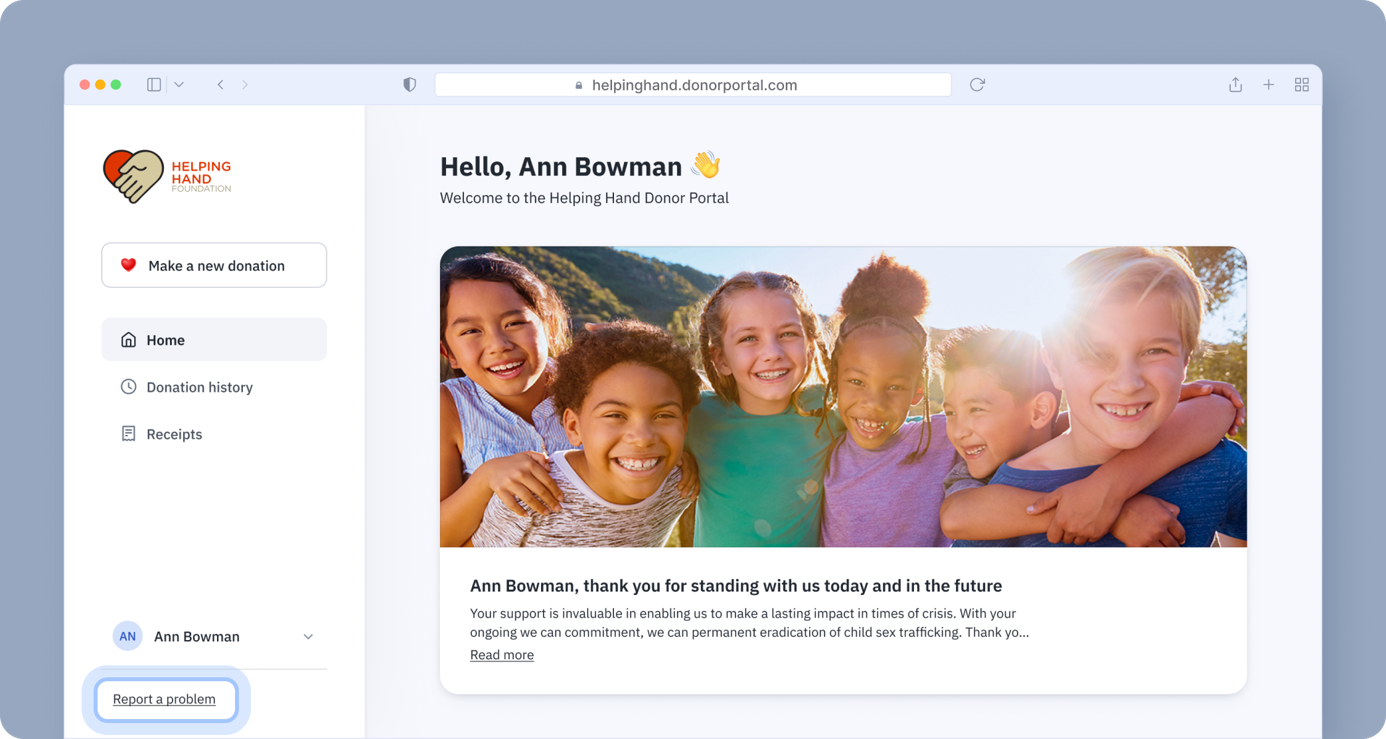1386x739 pixels.
Task: Show tab overview grid icon
Action: click(x=1301, y=85)
